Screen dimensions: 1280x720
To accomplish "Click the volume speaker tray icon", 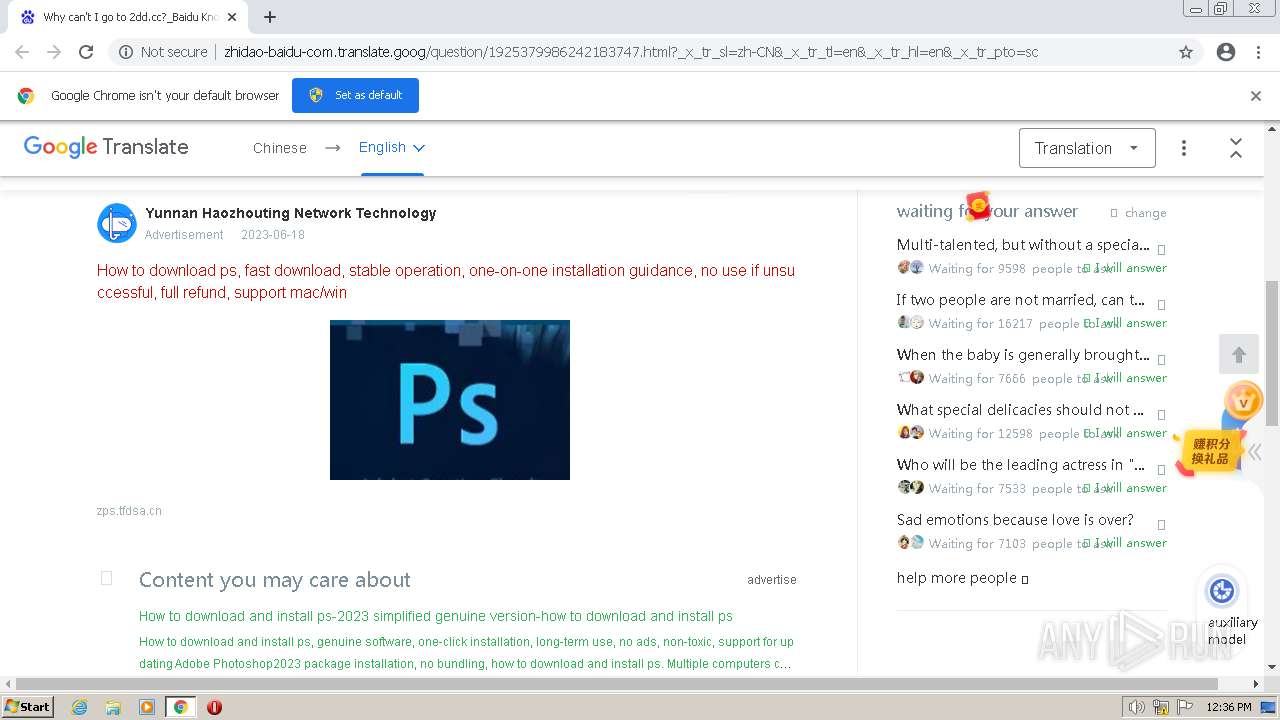I will pyautogui.click(x=1137, y=707).
